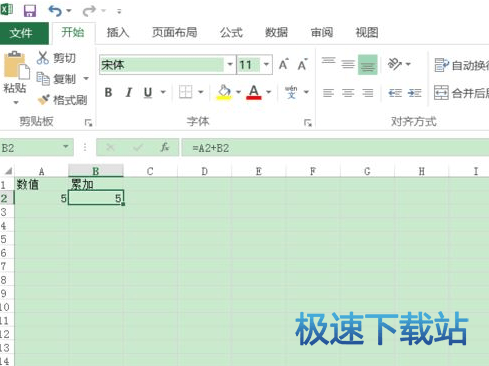The width and height of the screenshot is (489, 366).
Task: Select column C header
Action: coord(150,171)
